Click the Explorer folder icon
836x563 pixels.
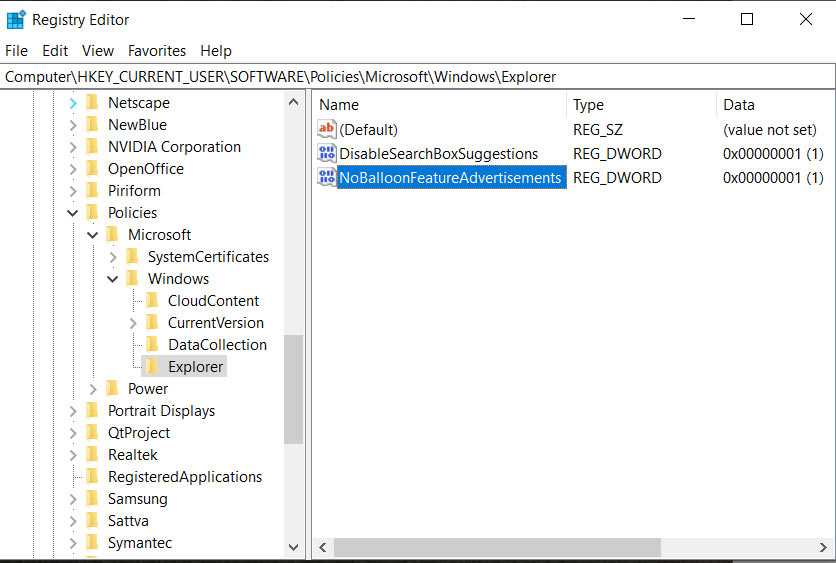point(152,367)
